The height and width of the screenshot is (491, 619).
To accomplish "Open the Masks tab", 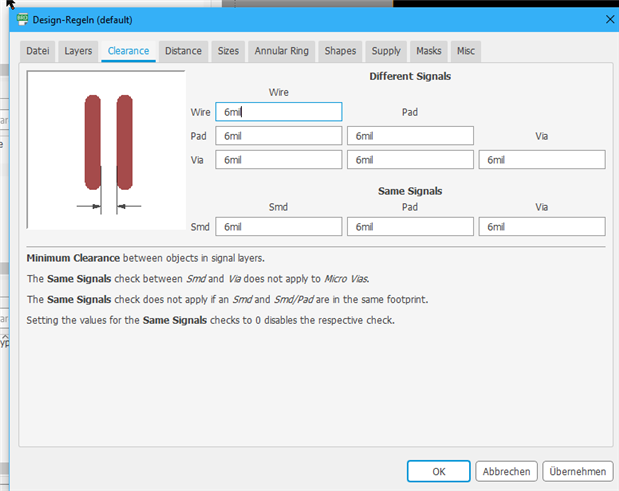I will pos(428,51).
